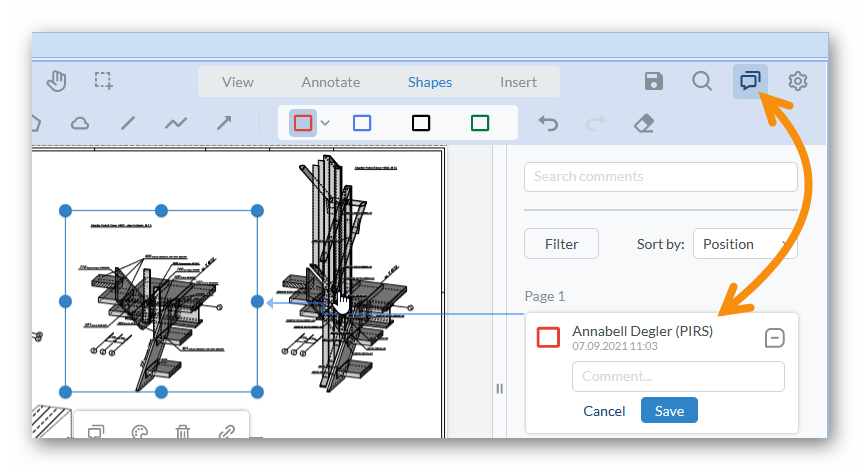Pick the polyline drawing tool
Viewport: 861px width, 470px height.
click(x=176, y=123)
